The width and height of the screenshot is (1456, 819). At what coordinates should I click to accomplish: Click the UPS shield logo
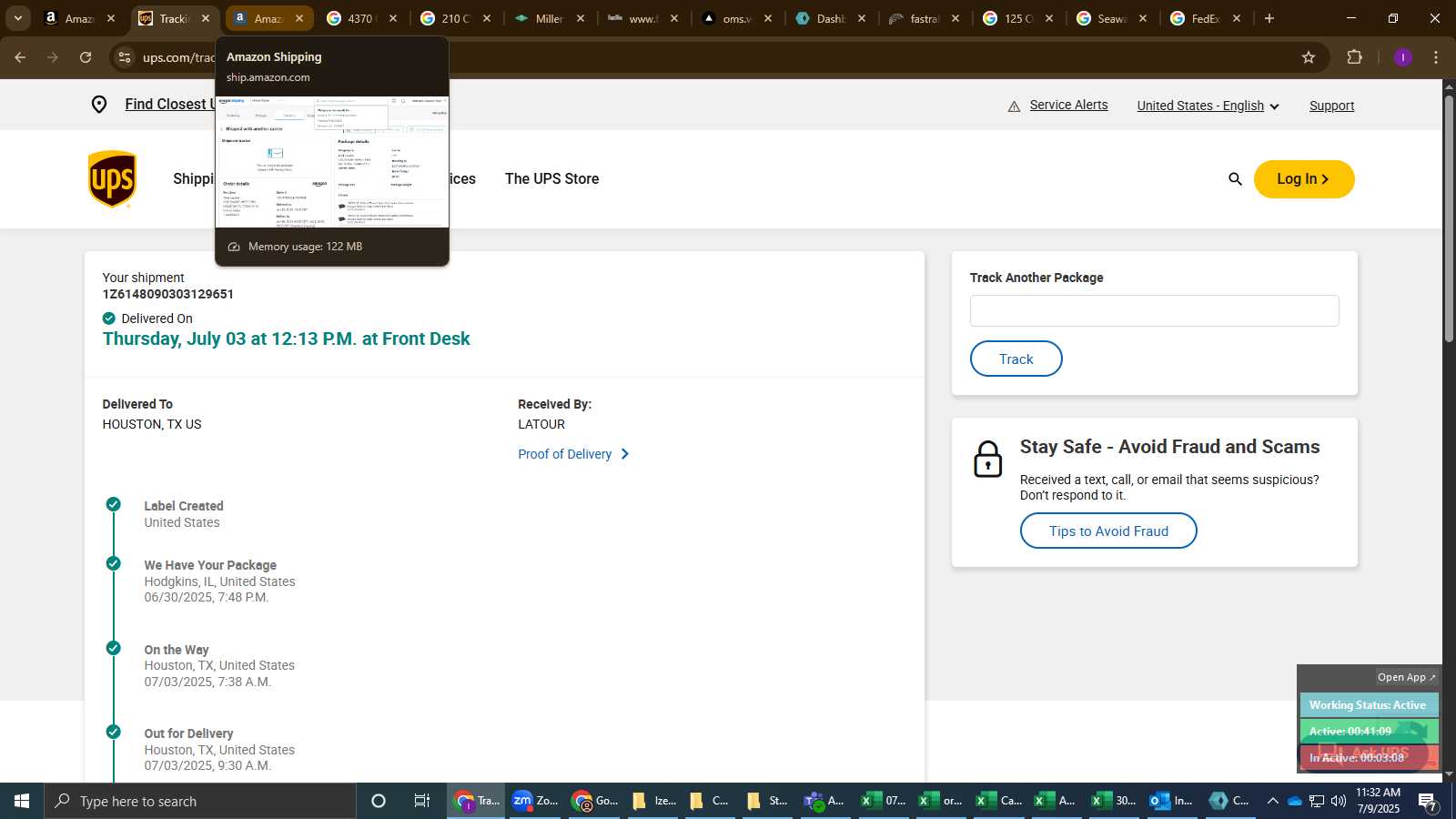coord(112,179)
